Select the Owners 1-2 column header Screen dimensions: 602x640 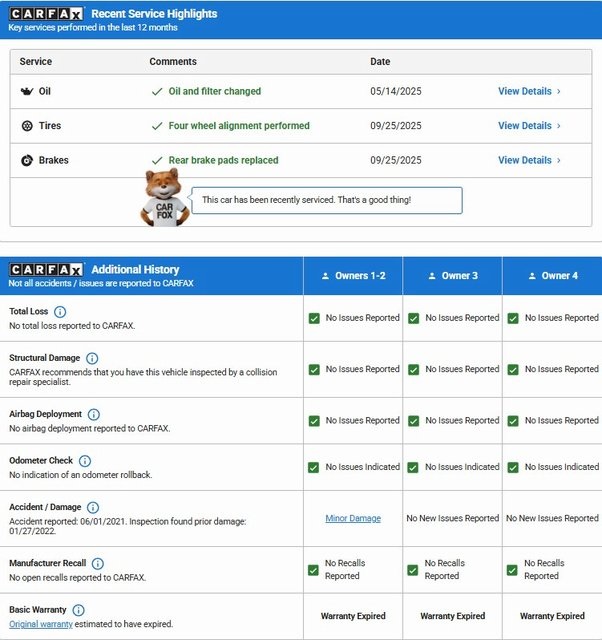pyautogui.click(x=353, y=276)
